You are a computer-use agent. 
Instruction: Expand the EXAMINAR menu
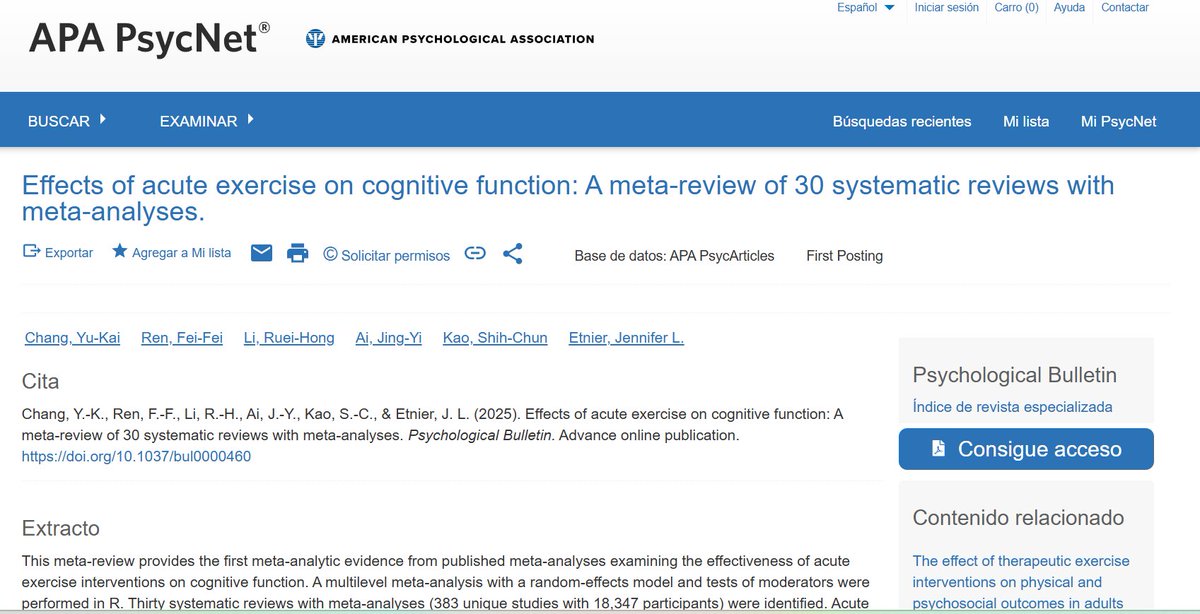pos(207,121)
